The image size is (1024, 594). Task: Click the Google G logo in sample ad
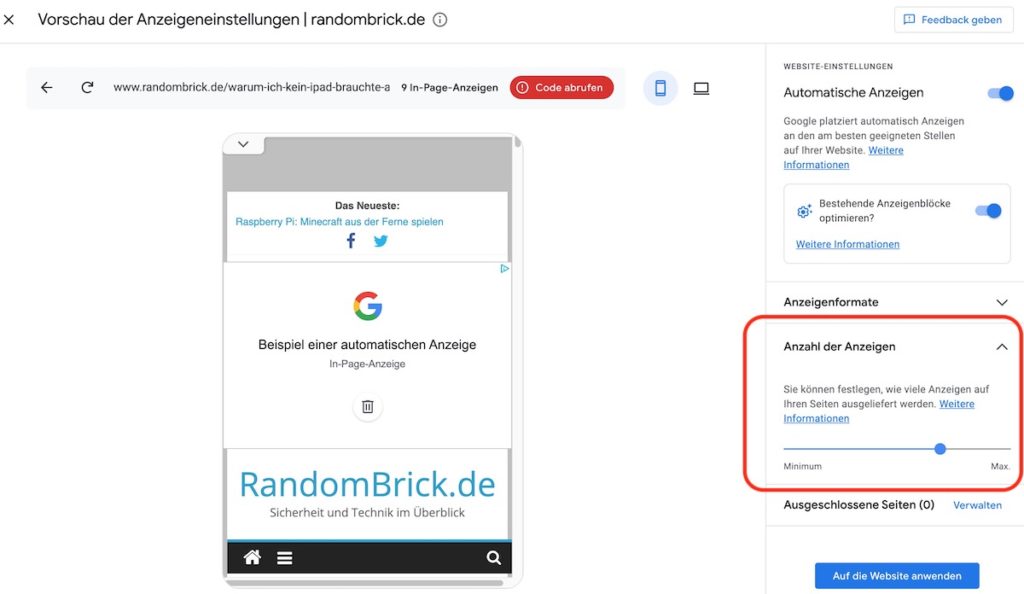coord(368,306)
